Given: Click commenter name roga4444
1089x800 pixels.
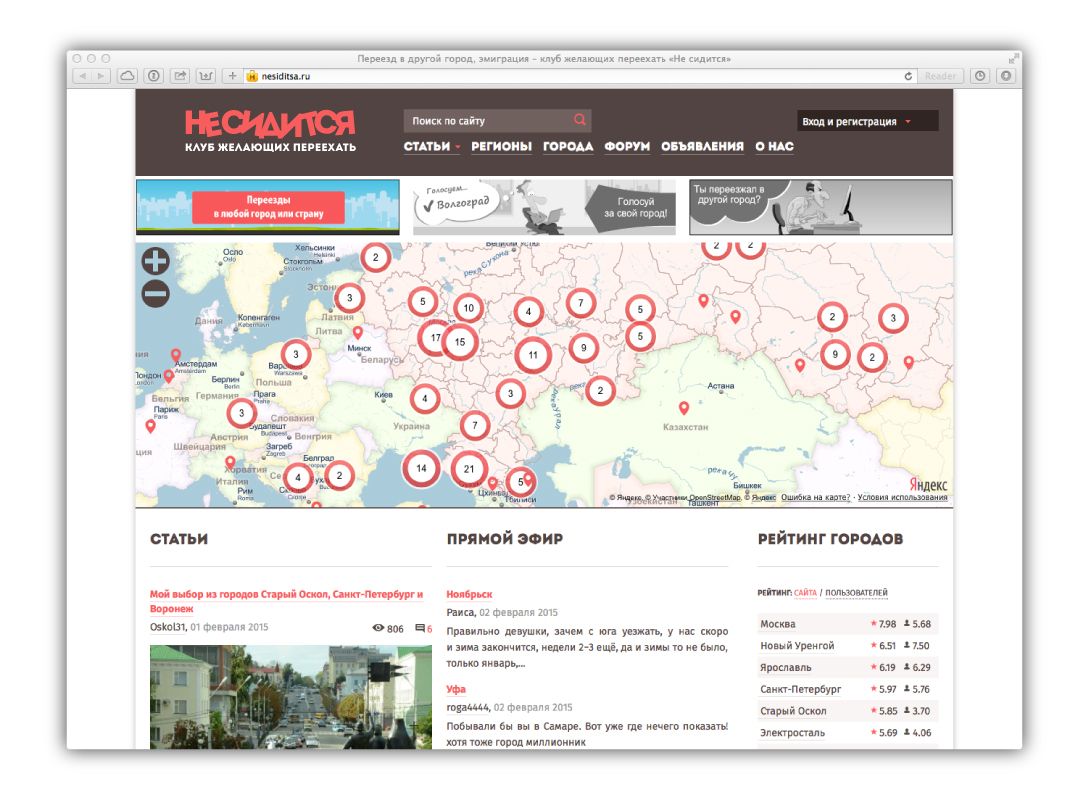Looking at the screenshot, I should tap(467, 707).
